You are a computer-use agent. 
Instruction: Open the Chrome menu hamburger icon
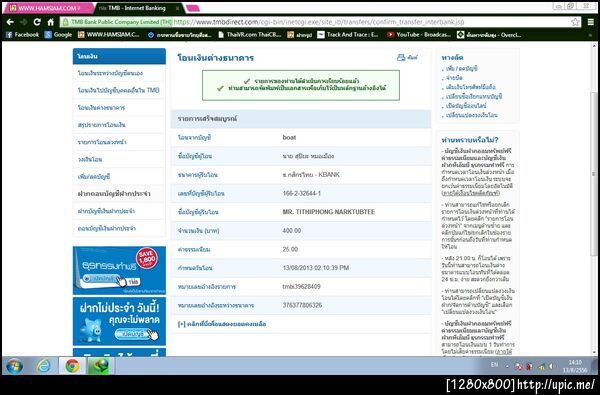coord(591,22)
